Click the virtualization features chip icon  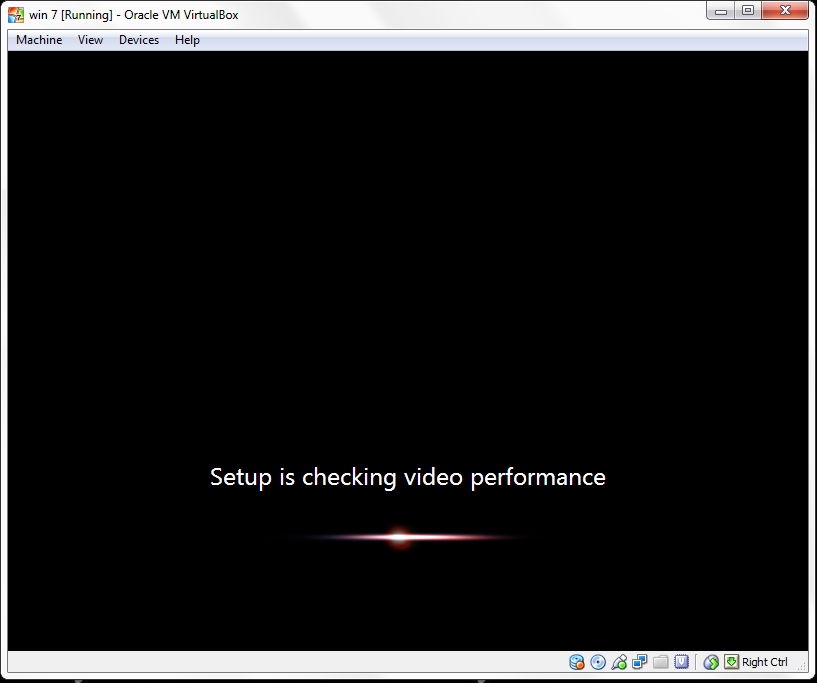[x=682, y=662]
